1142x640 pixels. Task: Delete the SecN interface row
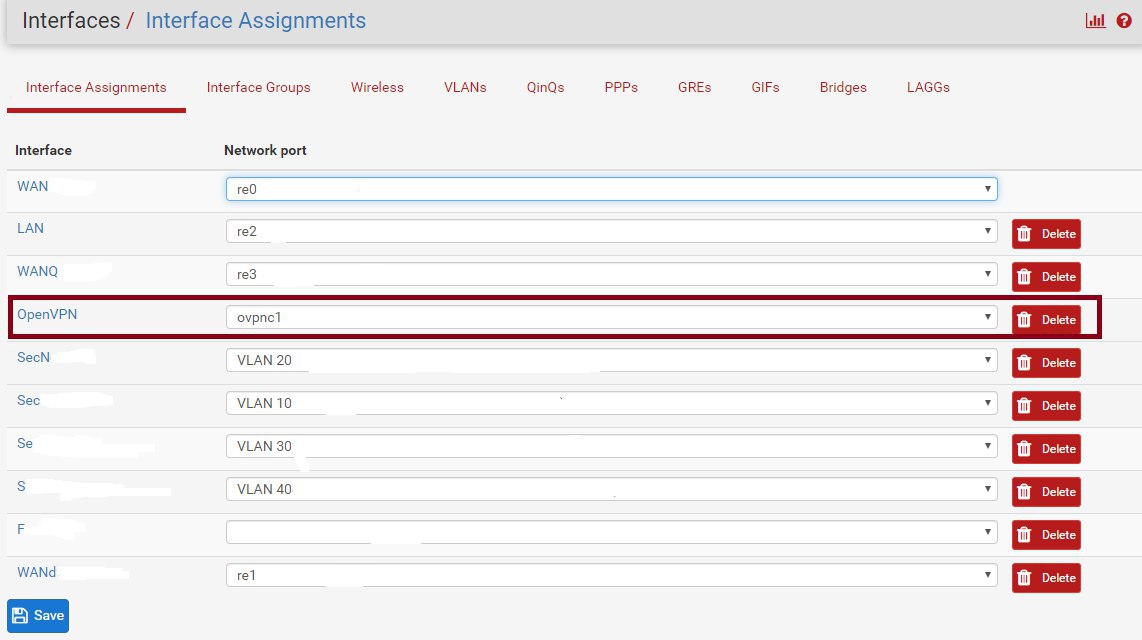1046,363
